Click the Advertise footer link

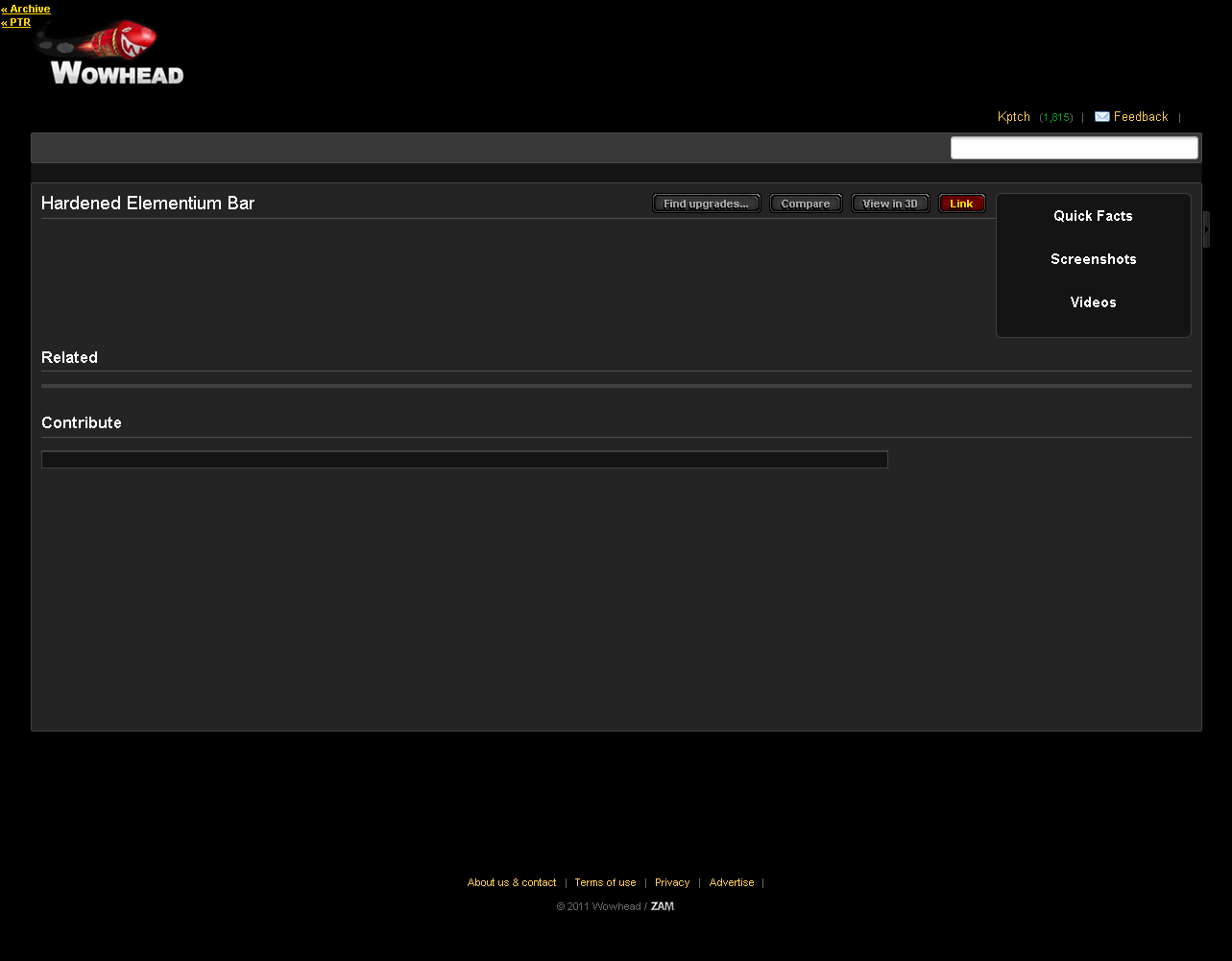pos(732,882)
